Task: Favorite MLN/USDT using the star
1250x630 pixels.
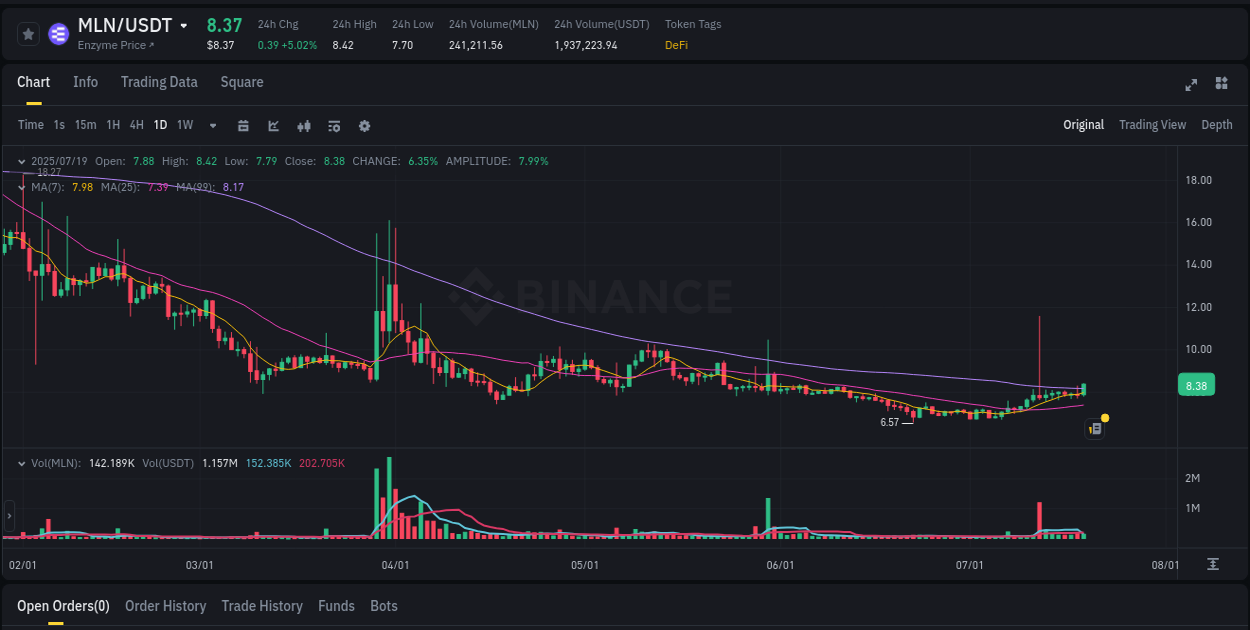Action: click(x=28, y=33)
